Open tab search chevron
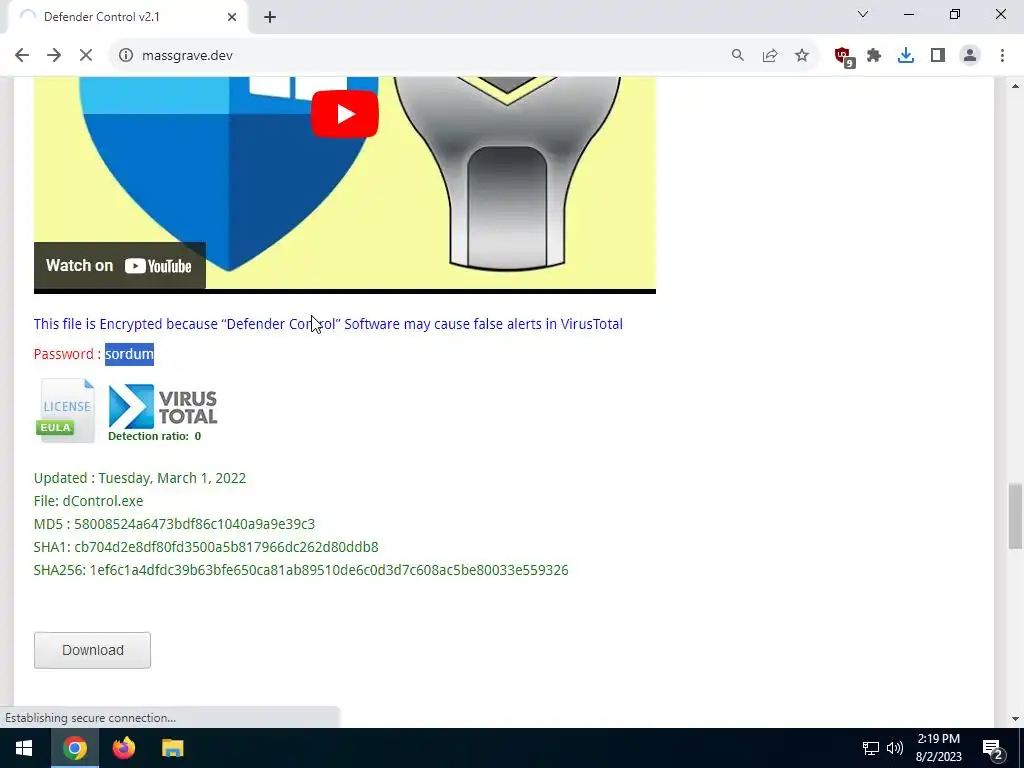Screen dimensions: 1024x768 pyautogui.click(x=863, y=14)
